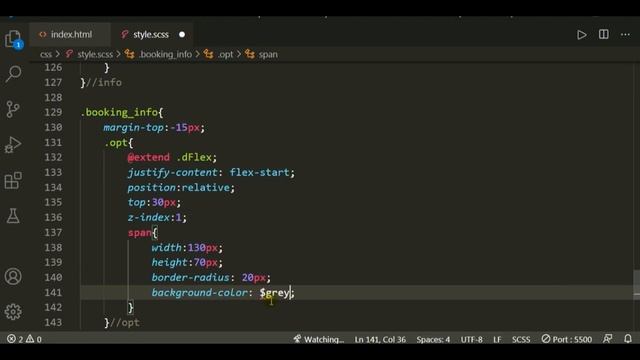The width and height of the screenshot is (640, 360).
Task: Click the warnings count in the status bar
Action: coord(34,339)
